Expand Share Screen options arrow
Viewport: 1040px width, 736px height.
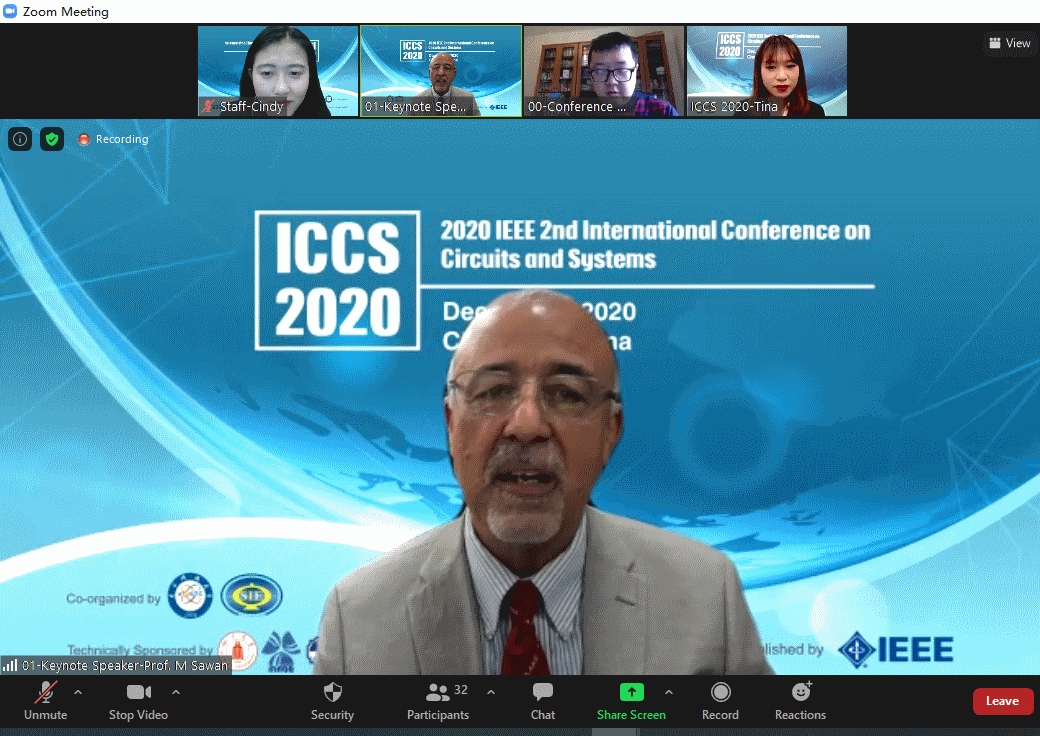[669, 692]
